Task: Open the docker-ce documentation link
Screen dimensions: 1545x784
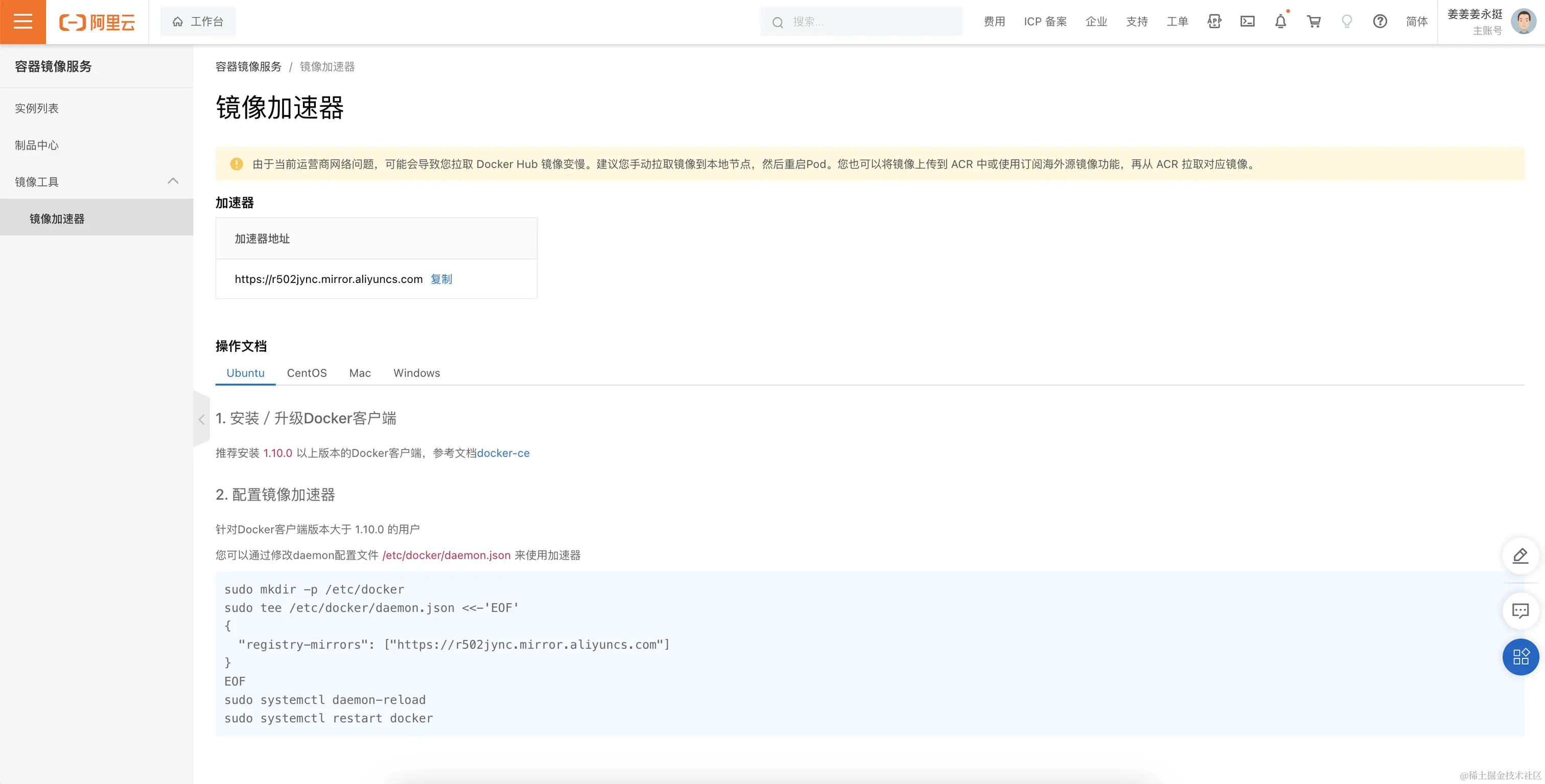Action: [x=503, y=453]
